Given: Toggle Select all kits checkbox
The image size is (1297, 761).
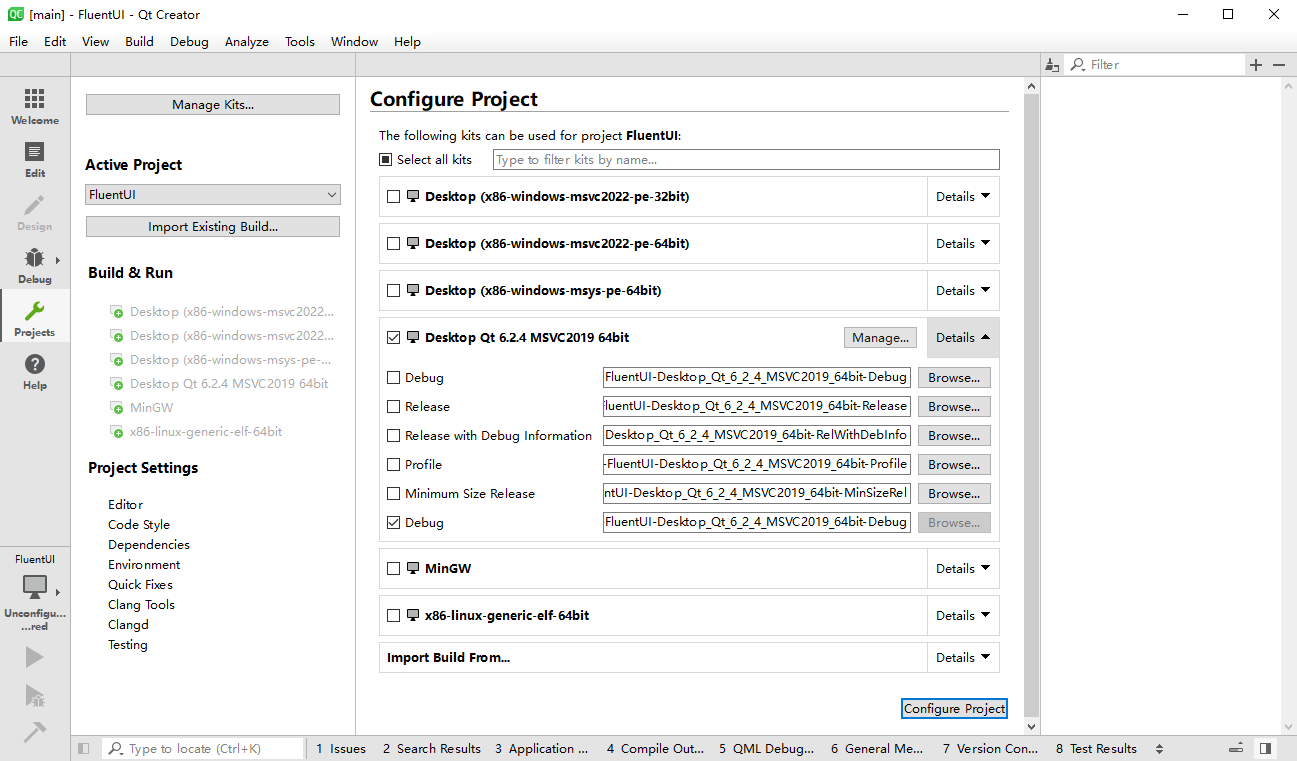Looking at the screenshot, I should coord(386,160).
